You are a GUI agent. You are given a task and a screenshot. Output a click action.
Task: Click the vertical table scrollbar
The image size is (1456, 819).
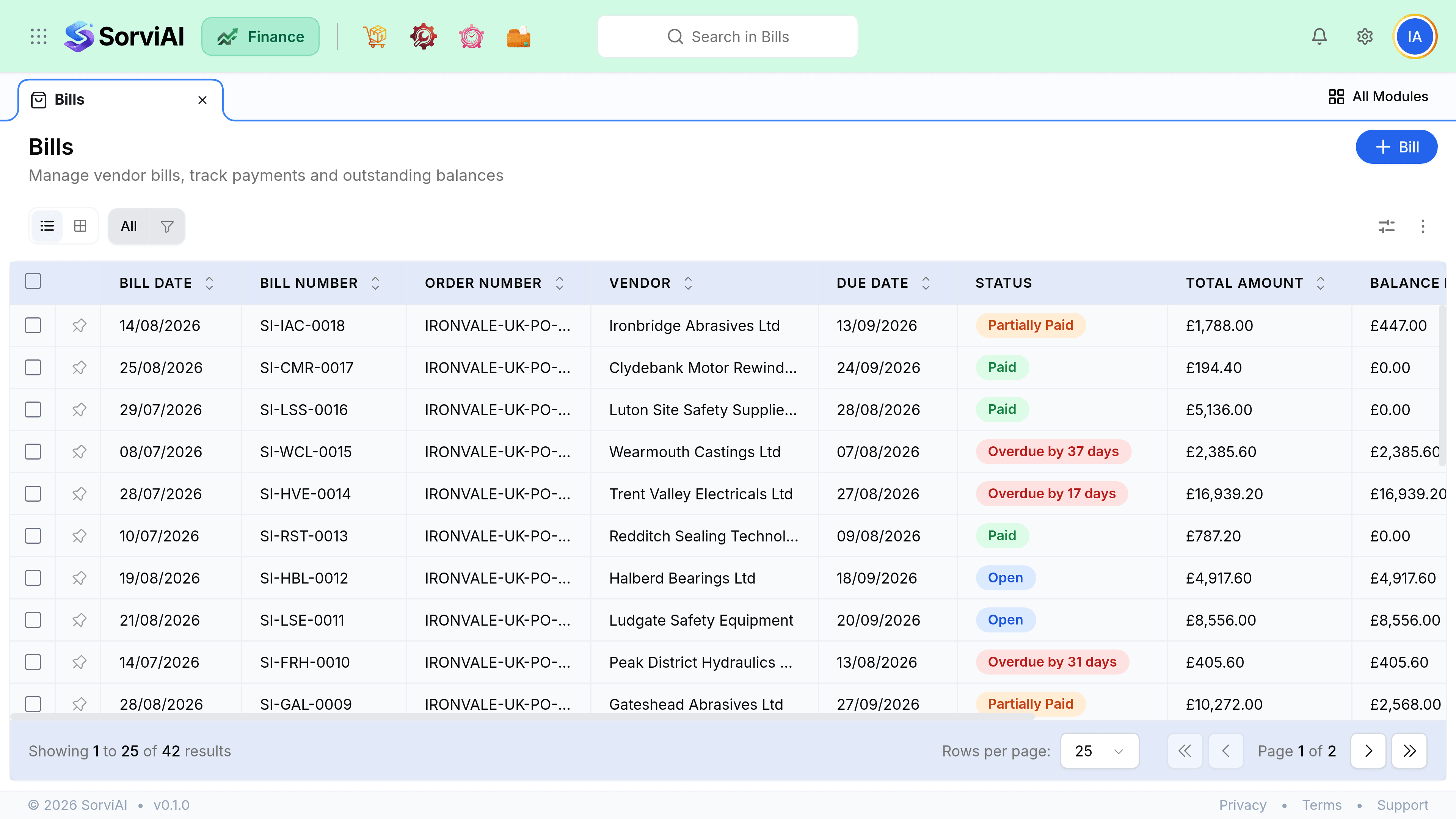pyautogui.click(x=1442, y=386)
